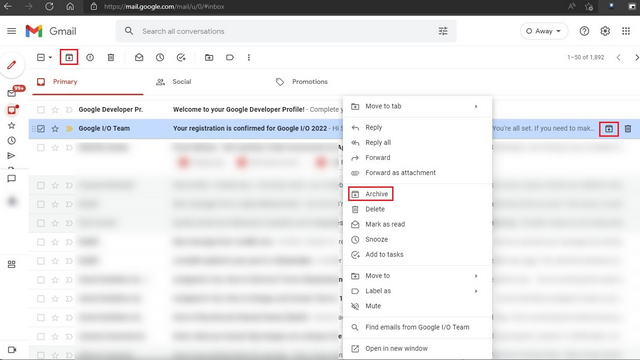Add to tasks from toolbar icon
The width and height of the screenshot is (640, 360).
(x=181, y=58)
